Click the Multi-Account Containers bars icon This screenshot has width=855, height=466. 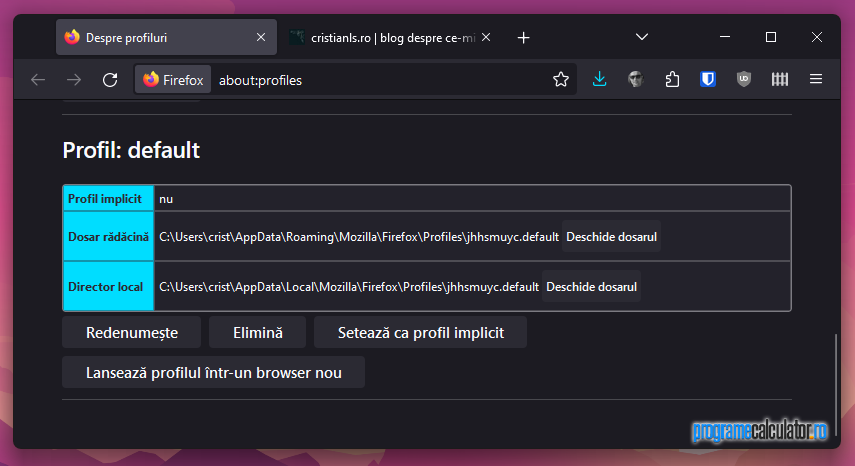pyautogui.click(x=780, y=79)
